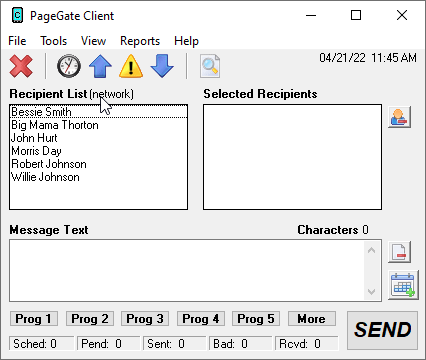Select Robert Johnson in recipient list
Image resolution: width=426 pixels, height=360 pixels.
(99, 164)
